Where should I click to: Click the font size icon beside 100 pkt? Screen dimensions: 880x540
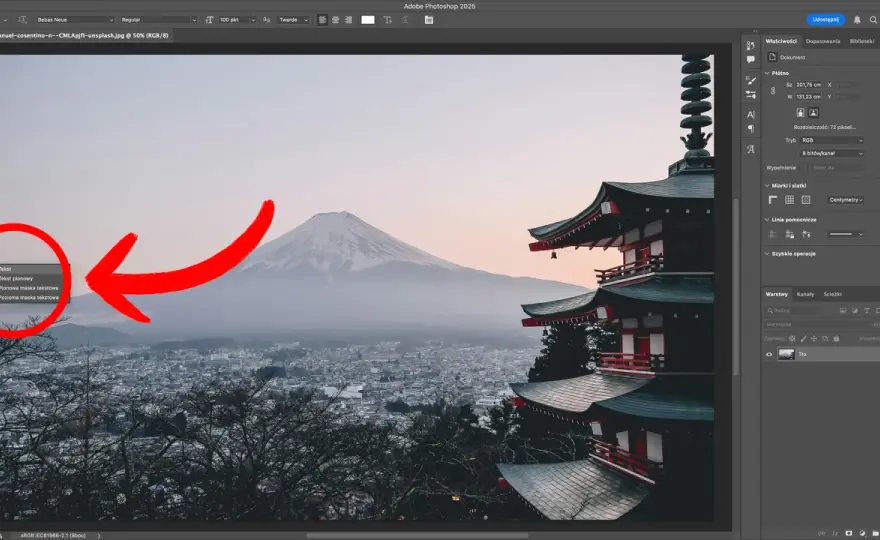coord(209,20)
